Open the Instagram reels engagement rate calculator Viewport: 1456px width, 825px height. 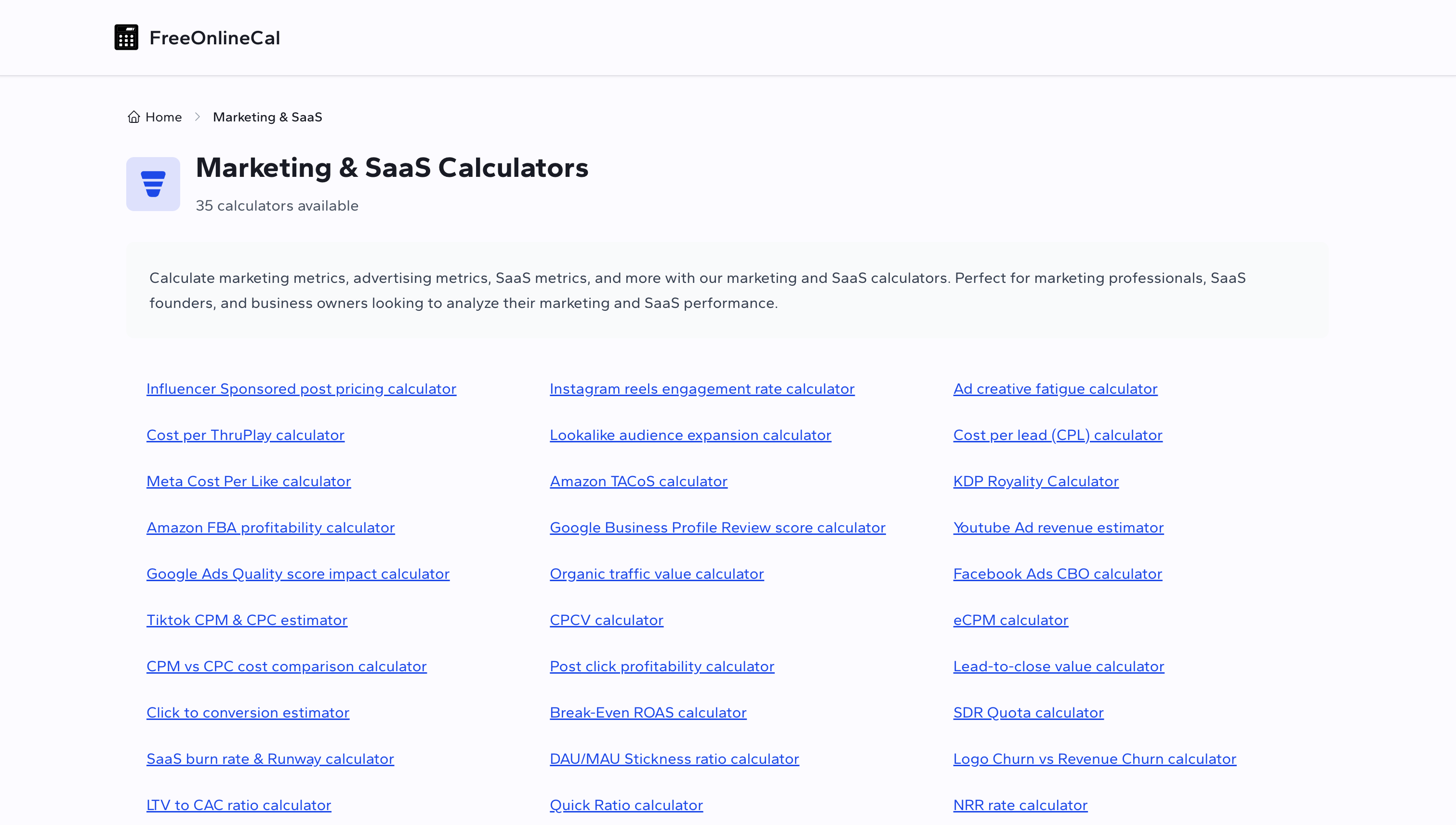tap(702, 389)
